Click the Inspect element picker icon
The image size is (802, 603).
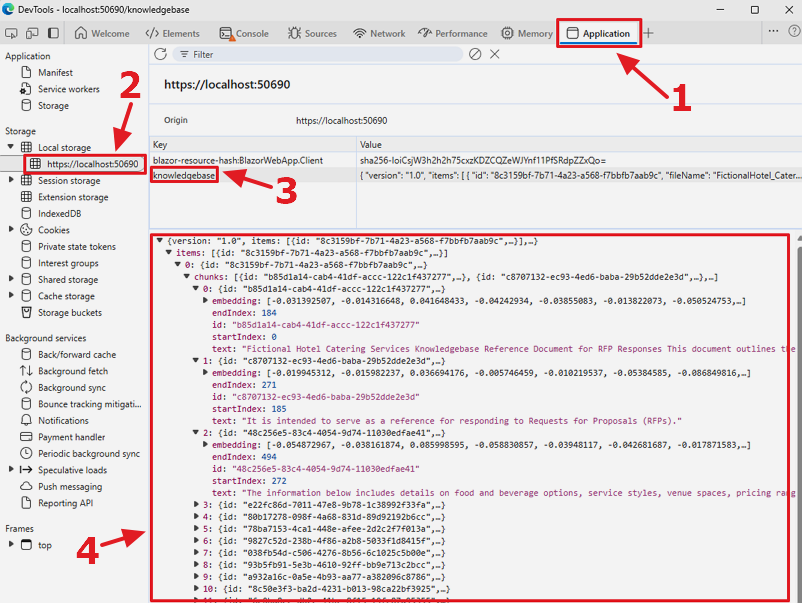11,33
